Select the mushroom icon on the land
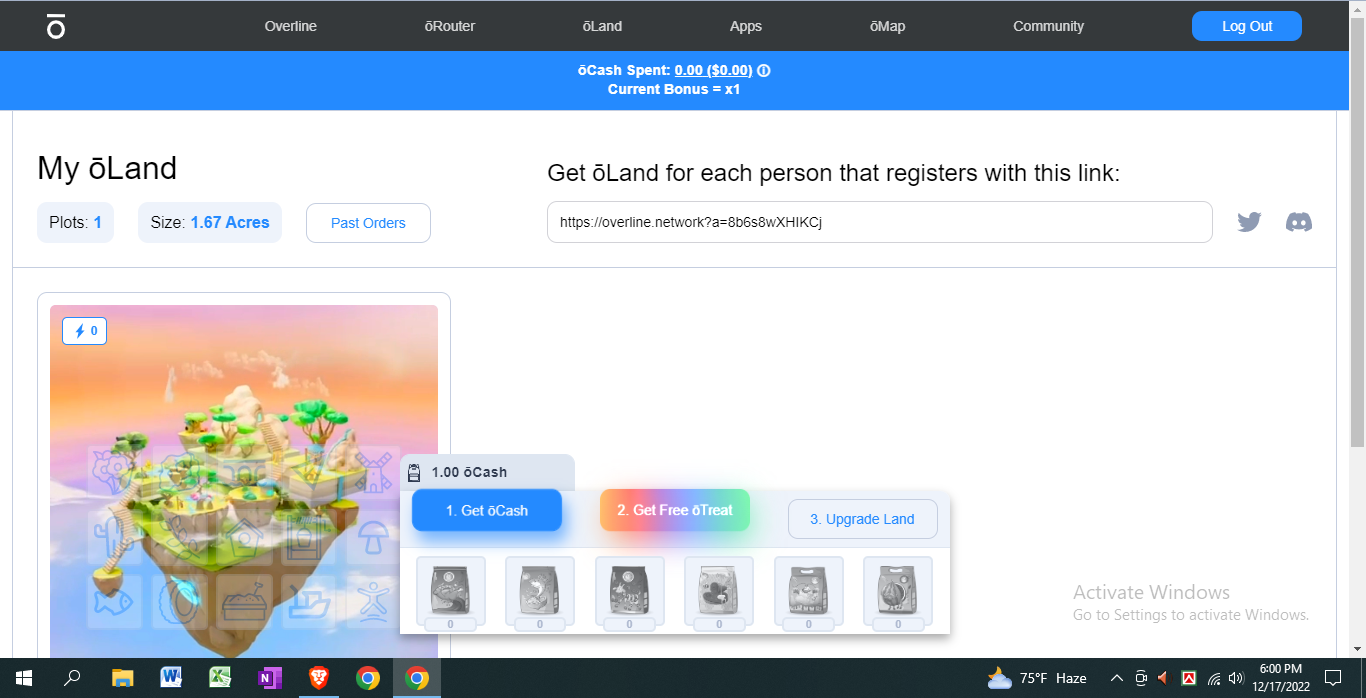This screenshot has width=1366, height=698. point(374,537)
